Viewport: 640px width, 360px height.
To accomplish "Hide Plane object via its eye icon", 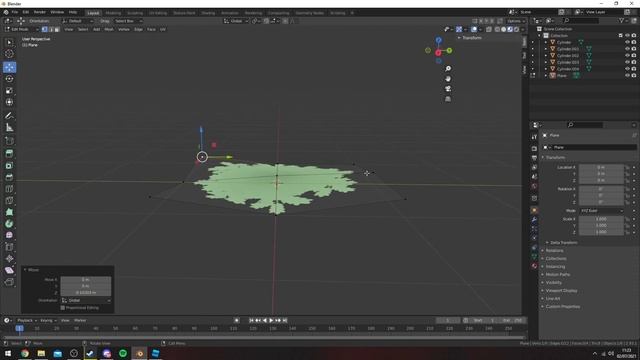I will pyautogui.click(x=627, y=76).
